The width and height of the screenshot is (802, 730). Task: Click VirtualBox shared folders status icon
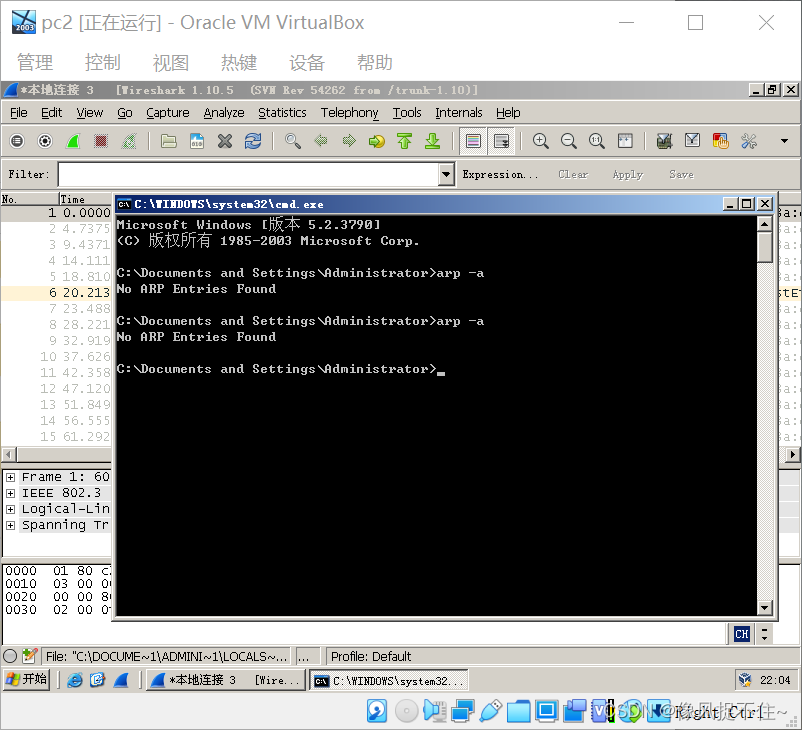pos(519,711)
